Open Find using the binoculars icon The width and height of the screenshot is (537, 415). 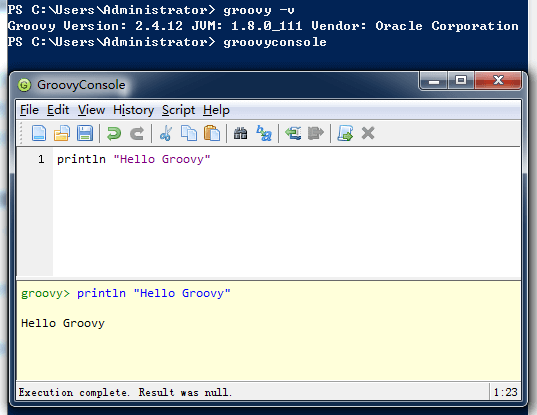click(x=240, y=133)
